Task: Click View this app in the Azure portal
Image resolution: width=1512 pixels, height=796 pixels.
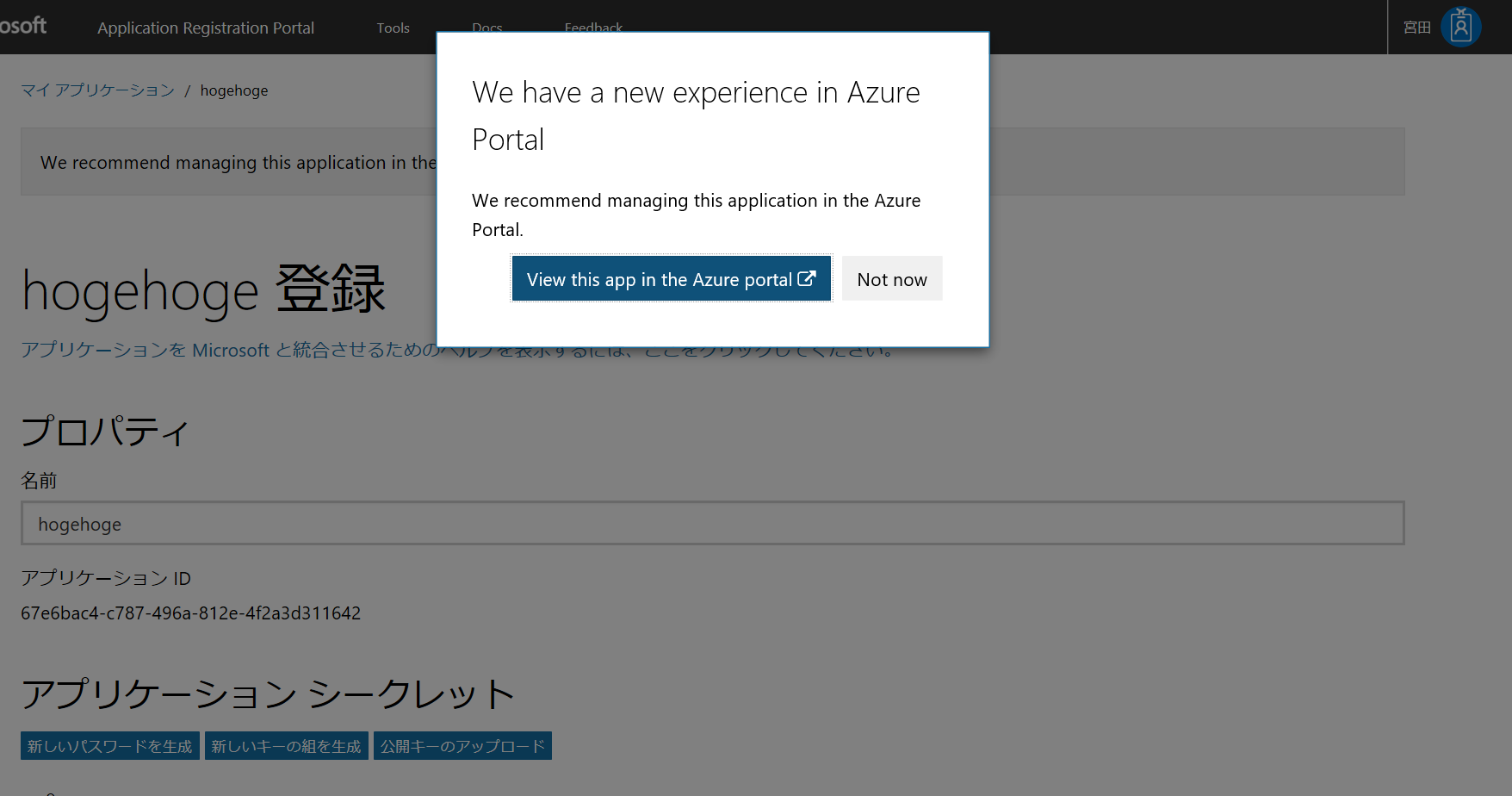Action: (x=672, y=278)
